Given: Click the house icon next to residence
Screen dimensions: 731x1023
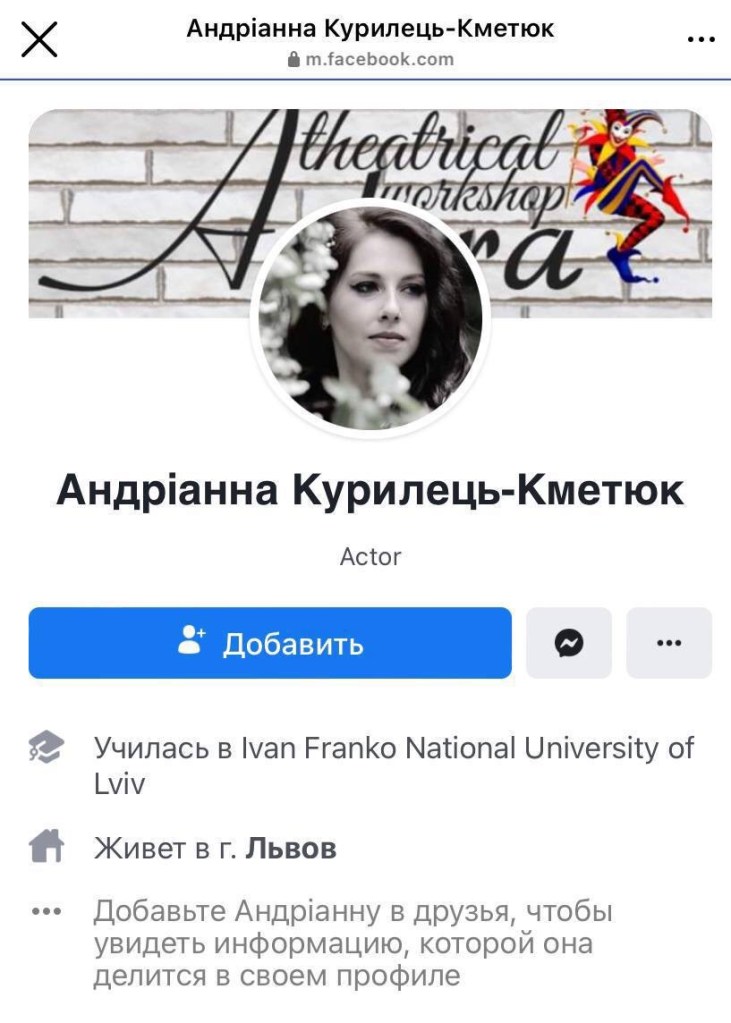Looking at the screenshot, I should pyautogui.click(x=46, y=846).
